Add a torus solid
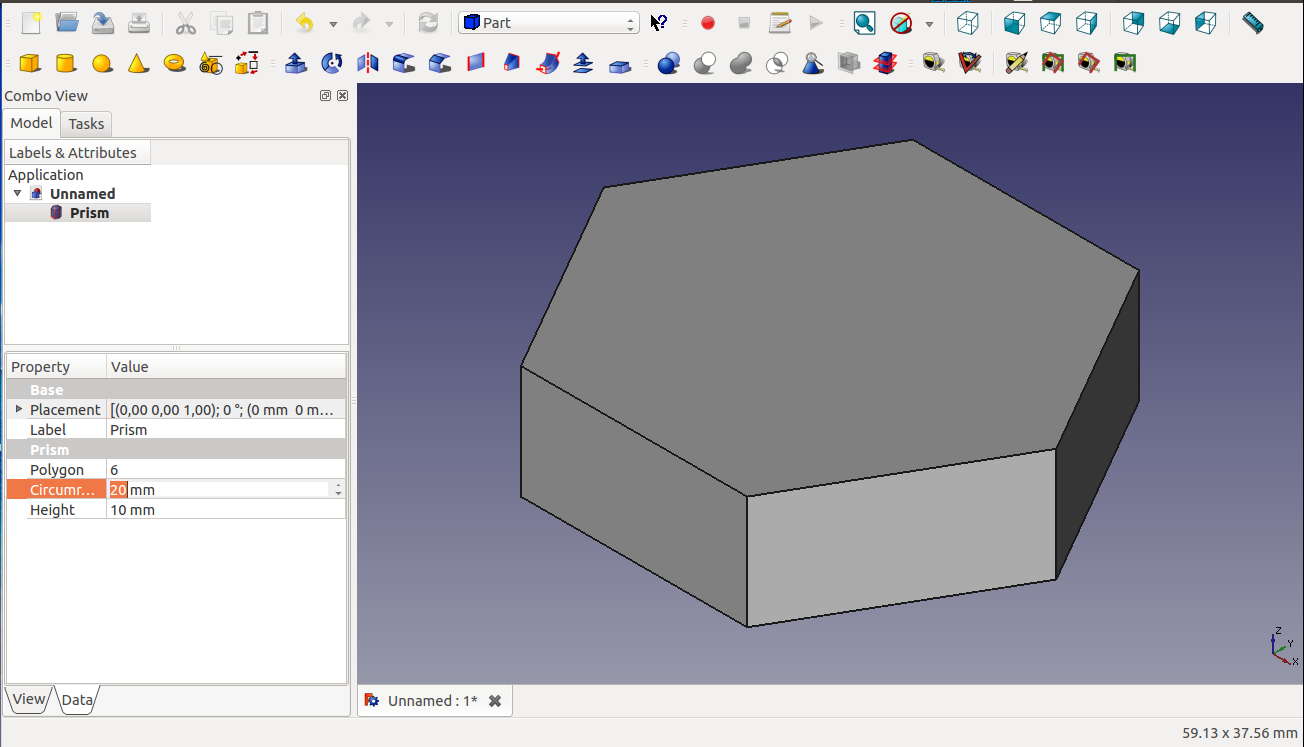This screenshot has height=747, width=1304. (x=175, y=64)
